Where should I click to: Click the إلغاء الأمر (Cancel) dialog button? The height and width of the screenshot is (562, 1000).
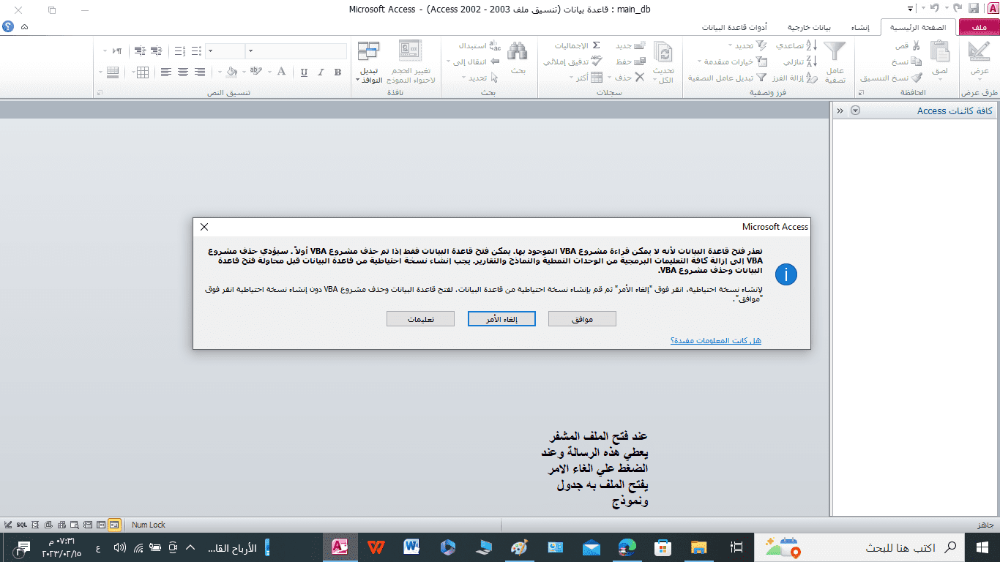[x=501, y=319]
